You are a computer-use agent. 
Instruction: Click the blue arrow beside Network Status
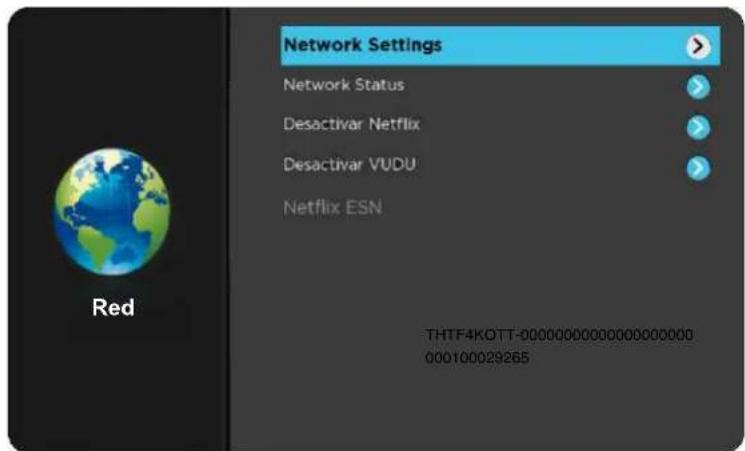pyautogui.click(x=699, y=87)
